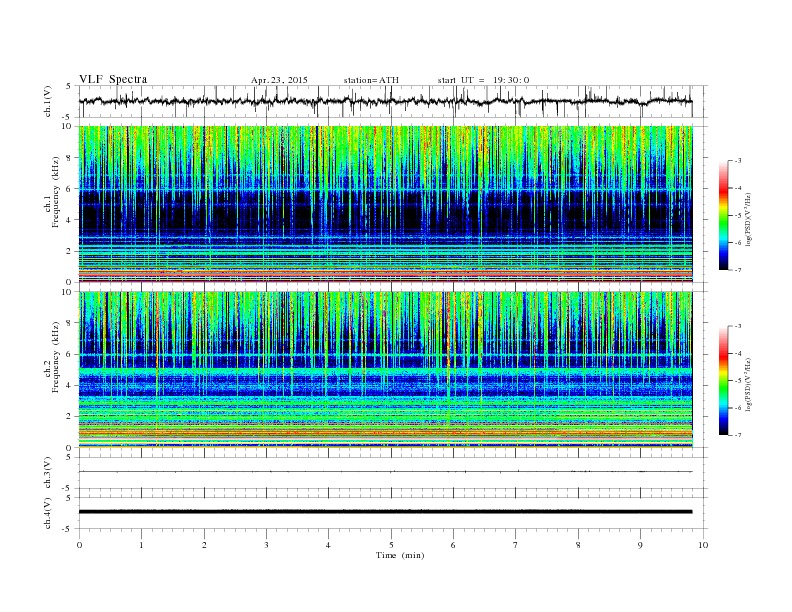Click time axis tick label "1"
The width and height of the screenshot is (792, 612).
[141, 545]
